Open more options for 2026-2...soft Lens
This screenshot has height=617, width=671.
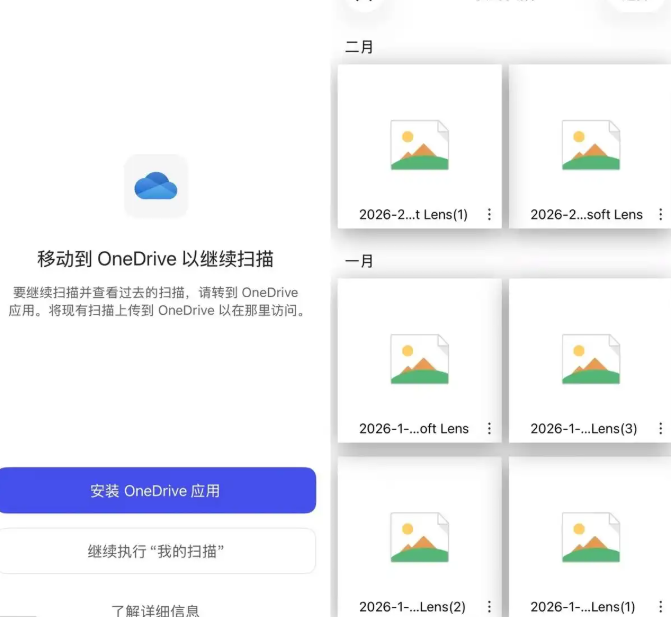coord(661,214)
